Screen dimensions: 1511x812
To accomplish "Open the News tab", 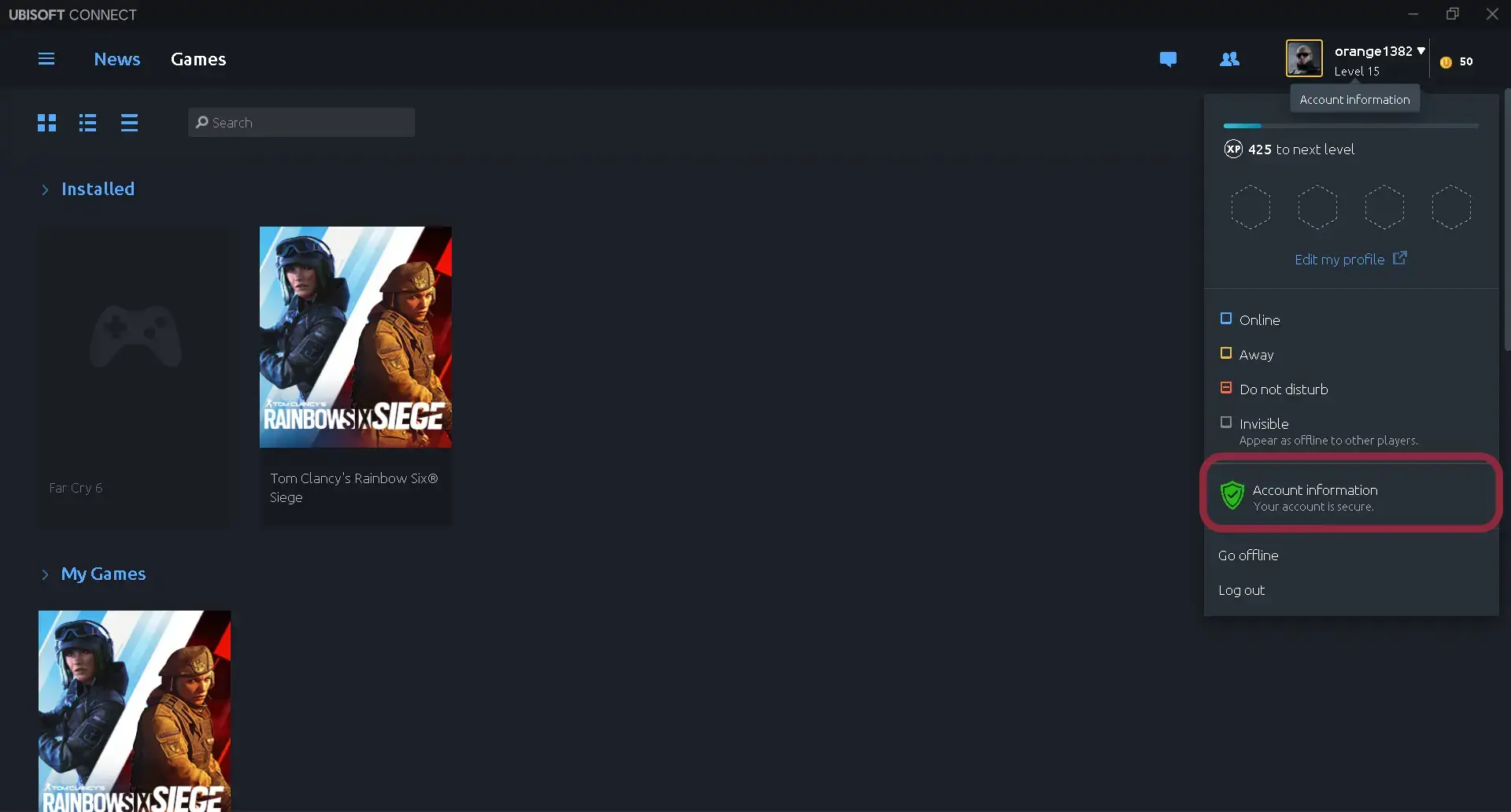I will click(117, 59).
